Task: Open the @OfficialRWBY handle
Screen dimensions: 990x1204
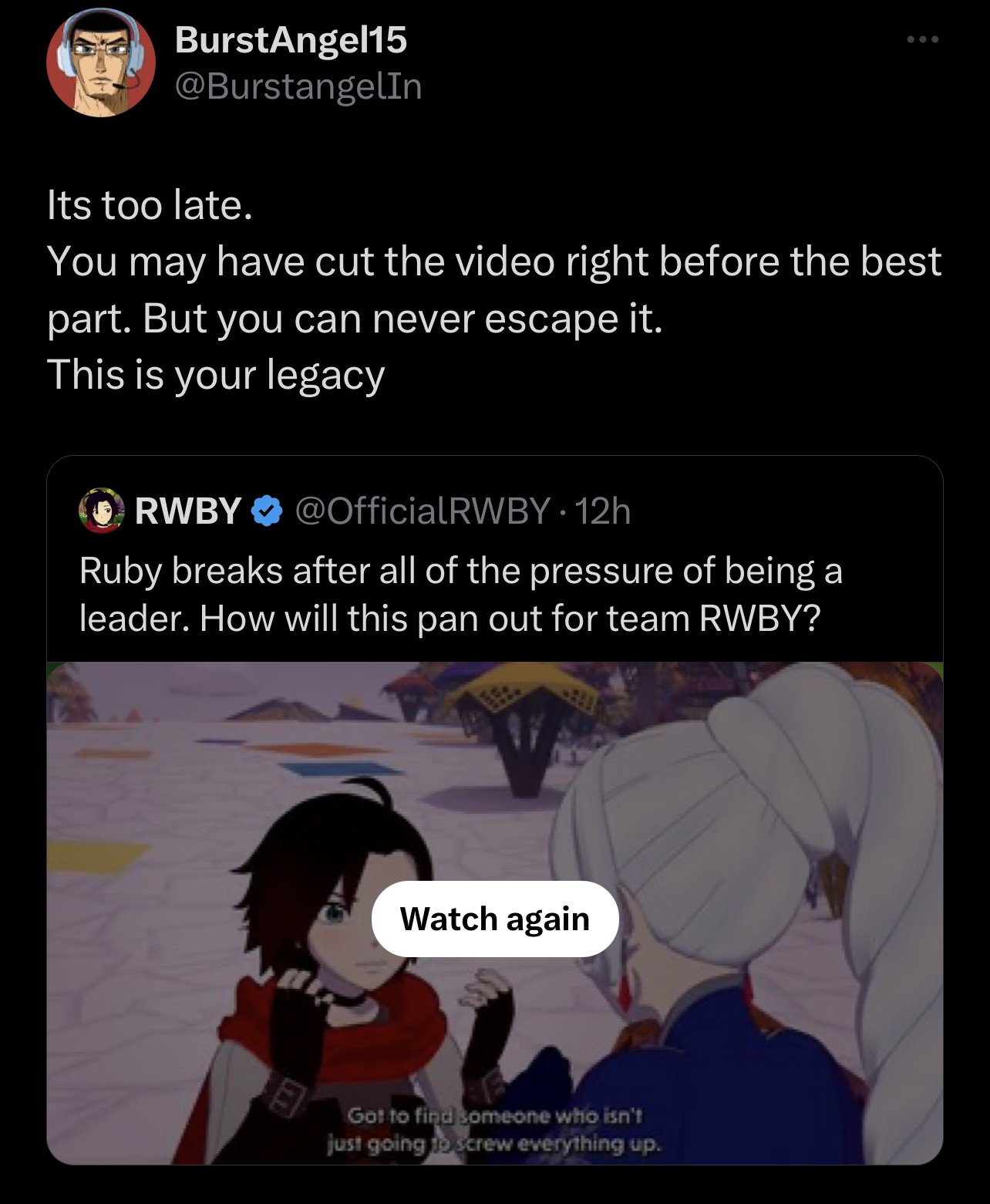Action: pyautogui.click(x=423, y=511)
